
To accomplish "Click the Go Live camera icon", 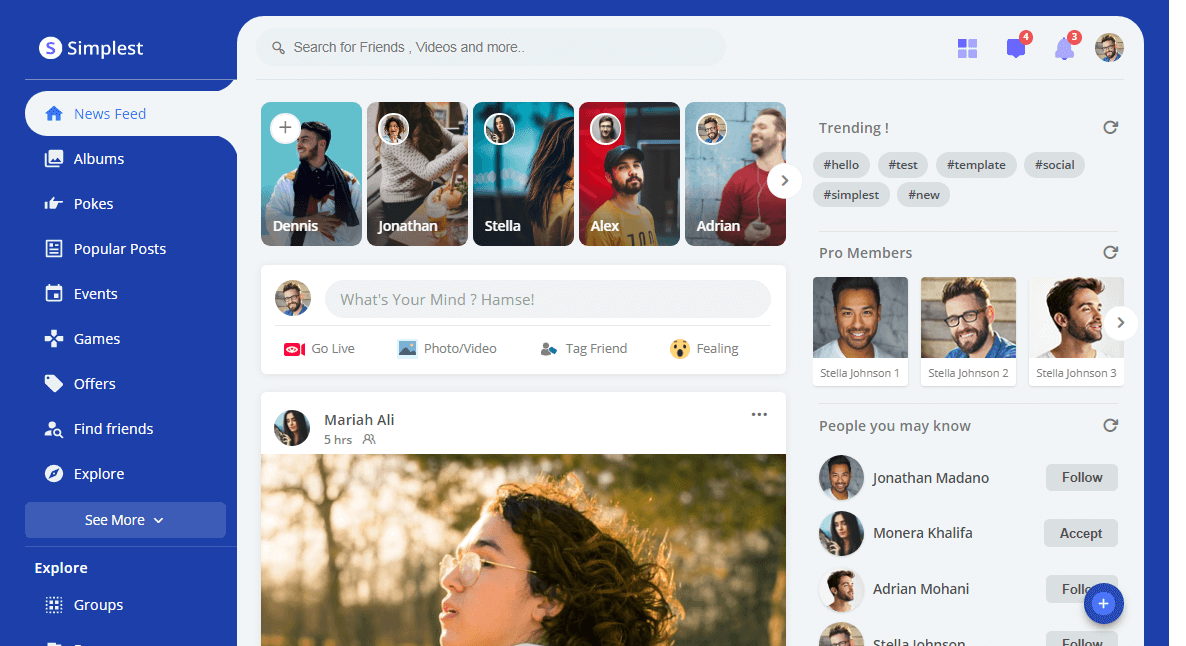I will [294, 349].
